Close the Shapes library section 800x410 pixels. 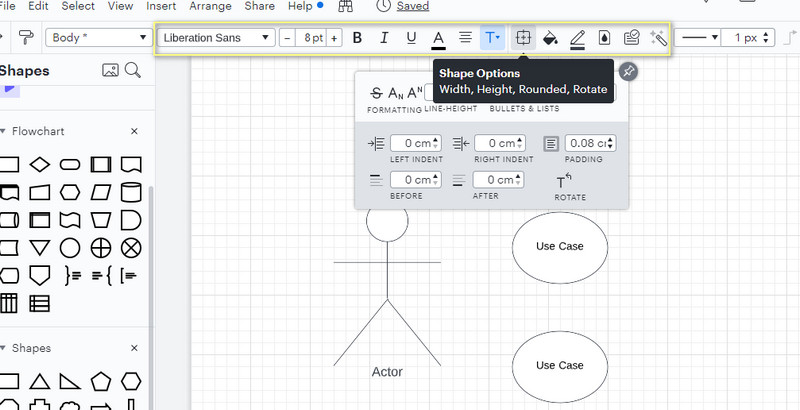coord(134,348)
